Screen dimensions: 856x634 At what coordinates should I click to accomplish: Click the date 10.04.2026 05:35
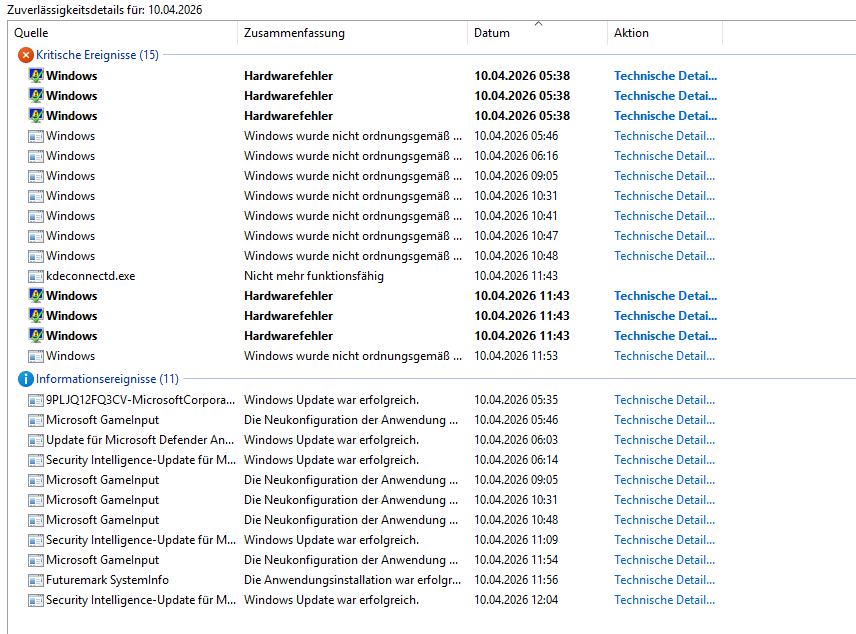pyautogui.click(x=516, y=400)
